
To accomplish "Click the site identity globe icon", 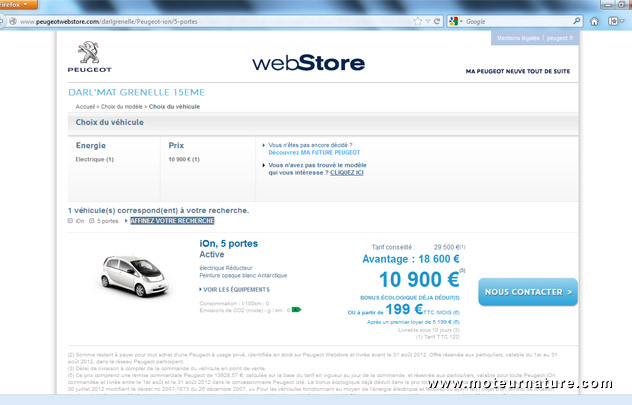I will tap(13, 21).
